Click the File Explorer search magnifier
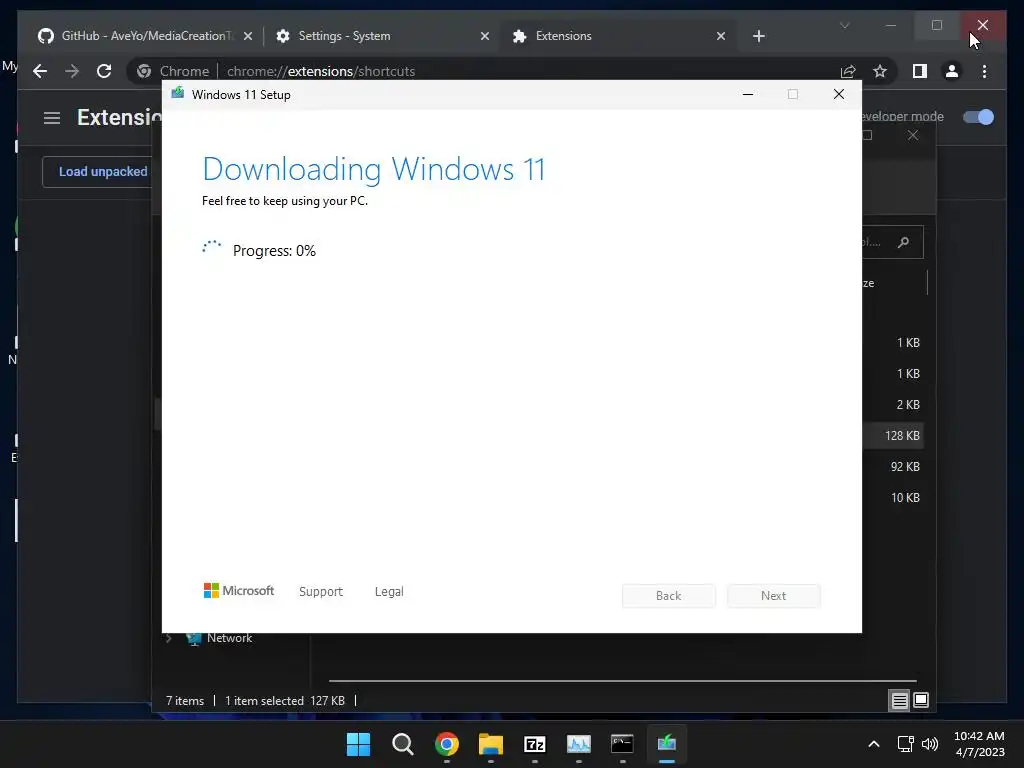This screenshot has height=768, width=1024. pyautogui.click(x=904, y=242)
